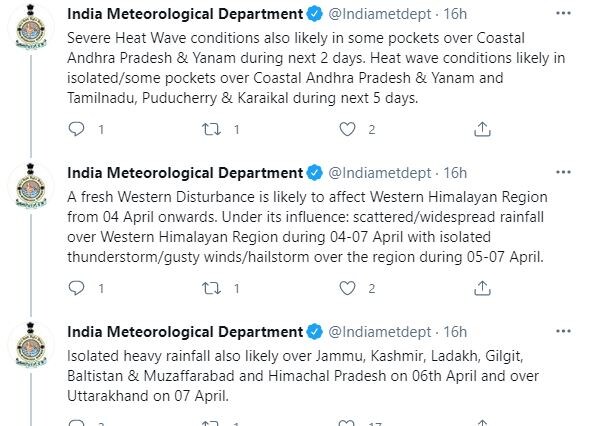The image size is (589, 426).
Task: Retweet the Severe Heat Wave tweet
Action: 211,130
